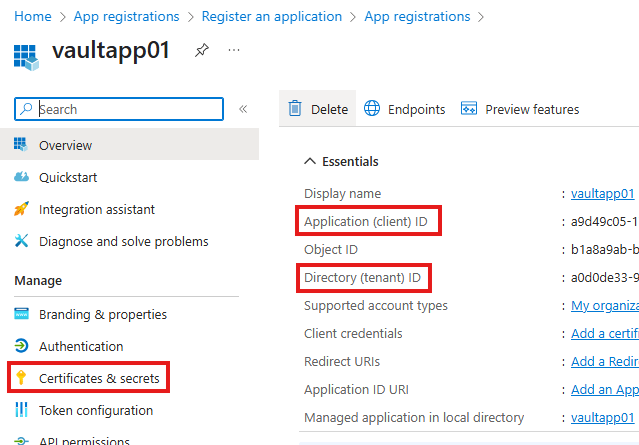Screen dimensions: 639x445
Task: Click the Diagnose and solve problems wrench icon
Action: pos(21,241)
